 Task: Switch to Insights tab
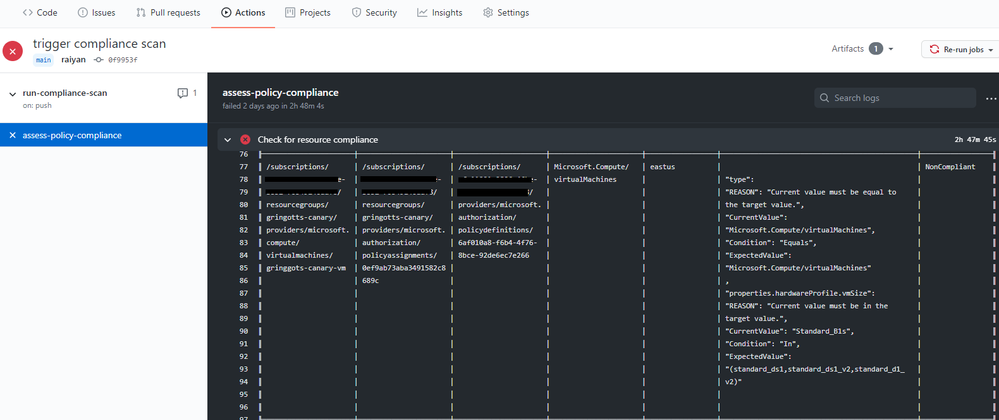pos(440,13)
